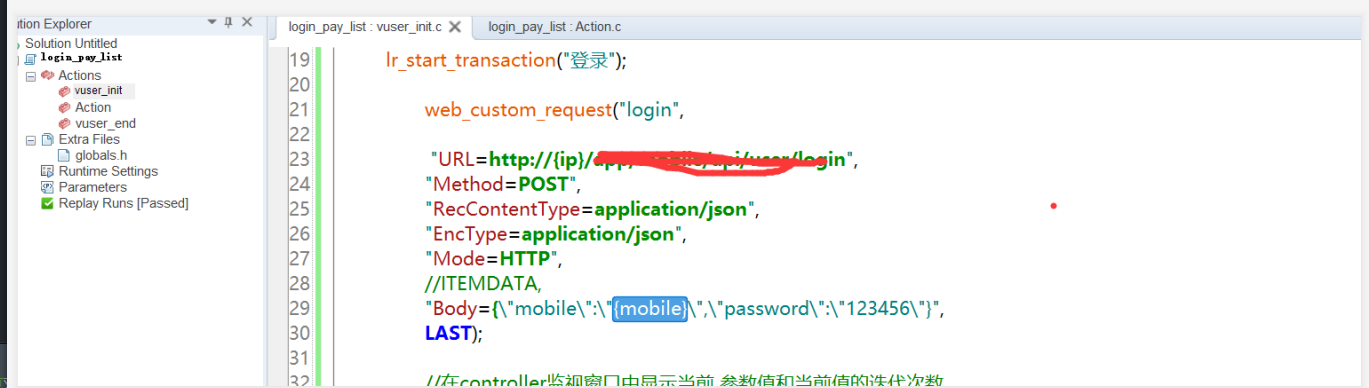The height and width of the screenshot is (388, 1369).
Task: Click the //ITEMDATA comment
Action: [483, 284]
